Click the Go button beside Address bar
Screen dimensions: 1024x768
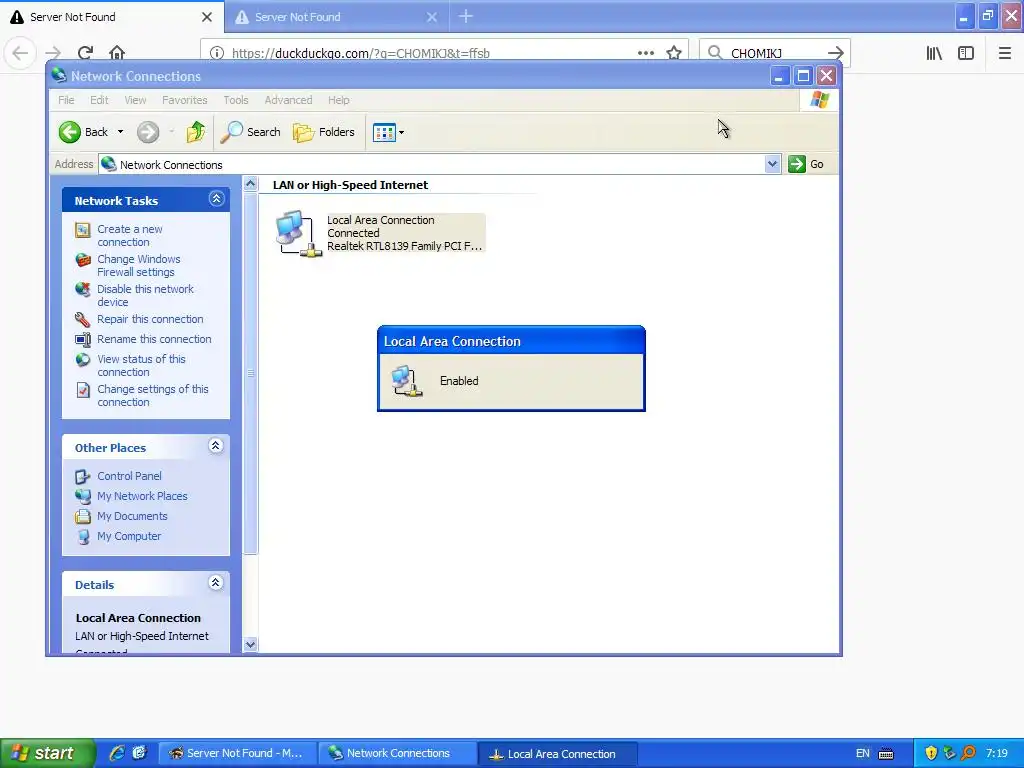(x=806, y=164)
